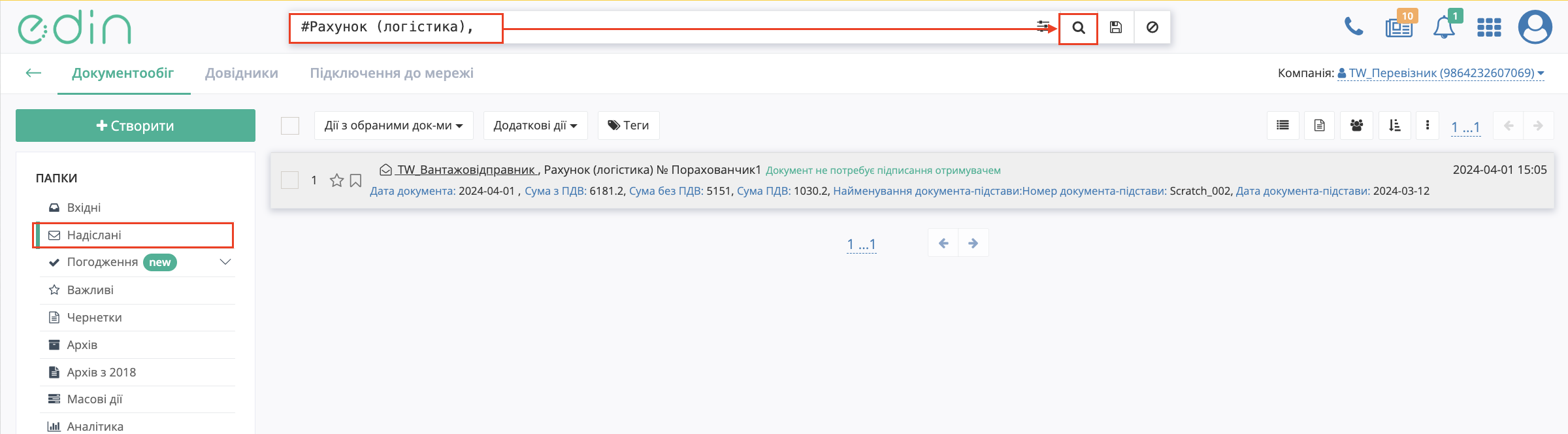Viewport: 1568px width, 434px height.
Task: Expand the 'Погодження' folder chevron
Action: point(225,262)
